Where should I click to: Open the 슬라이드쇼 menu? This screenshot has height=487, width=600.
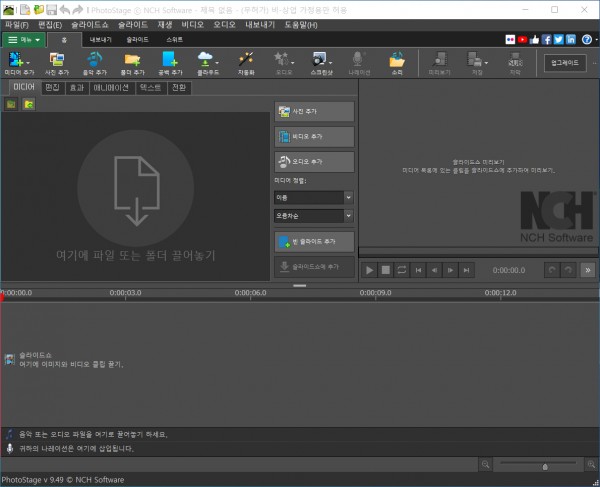tap(90, 25)
